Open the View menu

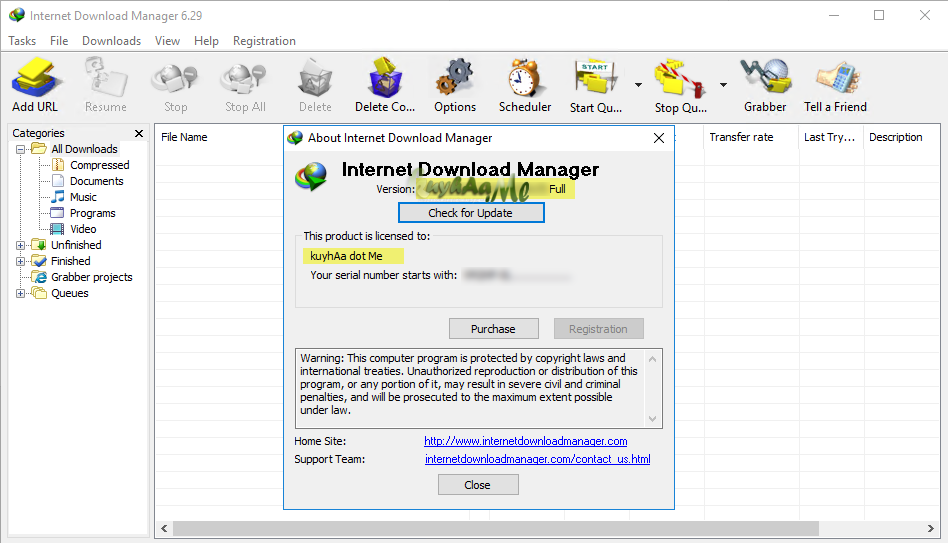167,41
